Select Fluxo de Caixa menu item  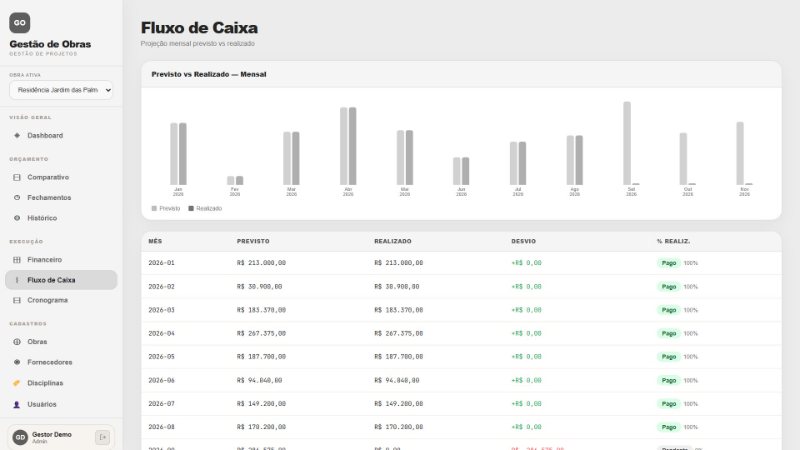(x=61, y=280)
